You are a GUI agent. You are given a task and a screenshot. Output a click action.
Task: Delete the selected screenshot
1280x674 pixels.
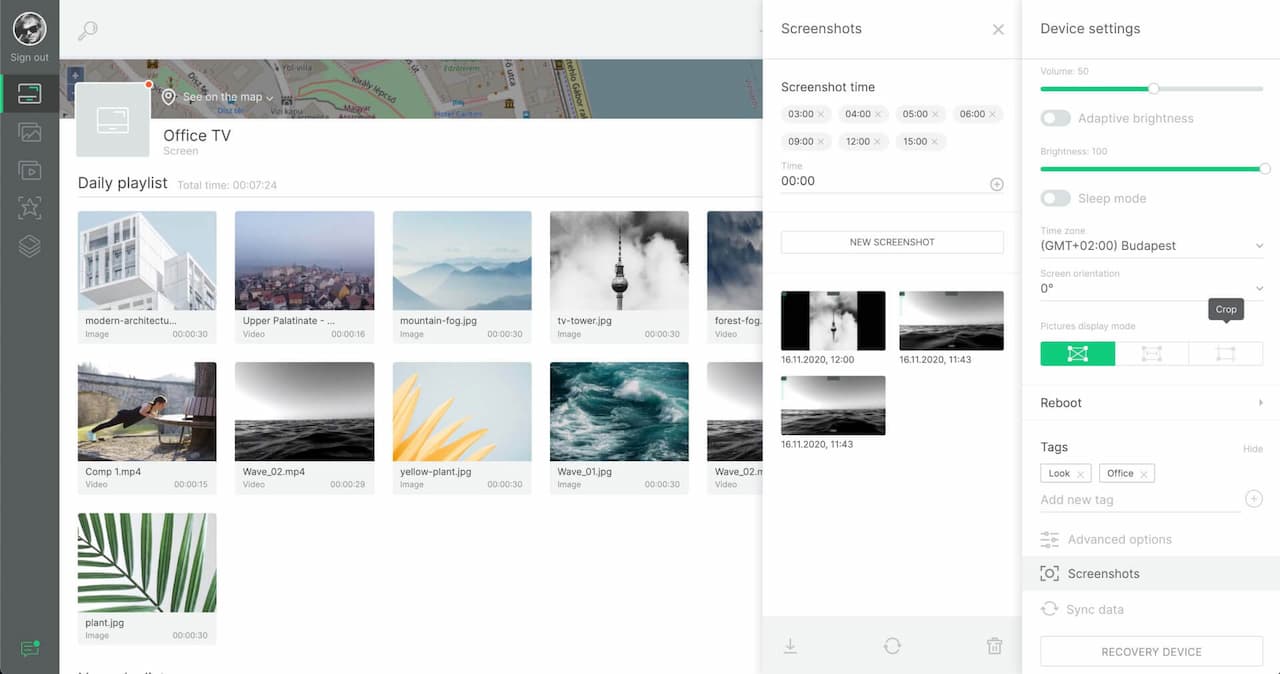tap(994, 645)
